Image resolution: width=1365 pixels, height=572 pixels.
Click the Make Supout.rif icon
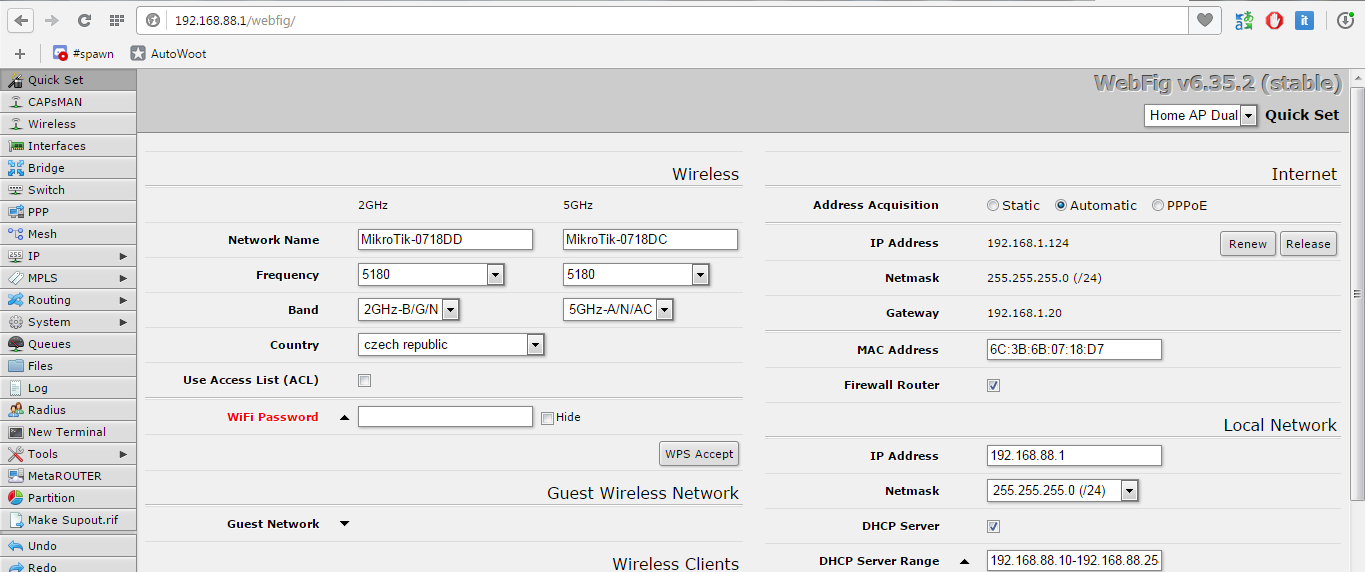(x=15, y=520)
